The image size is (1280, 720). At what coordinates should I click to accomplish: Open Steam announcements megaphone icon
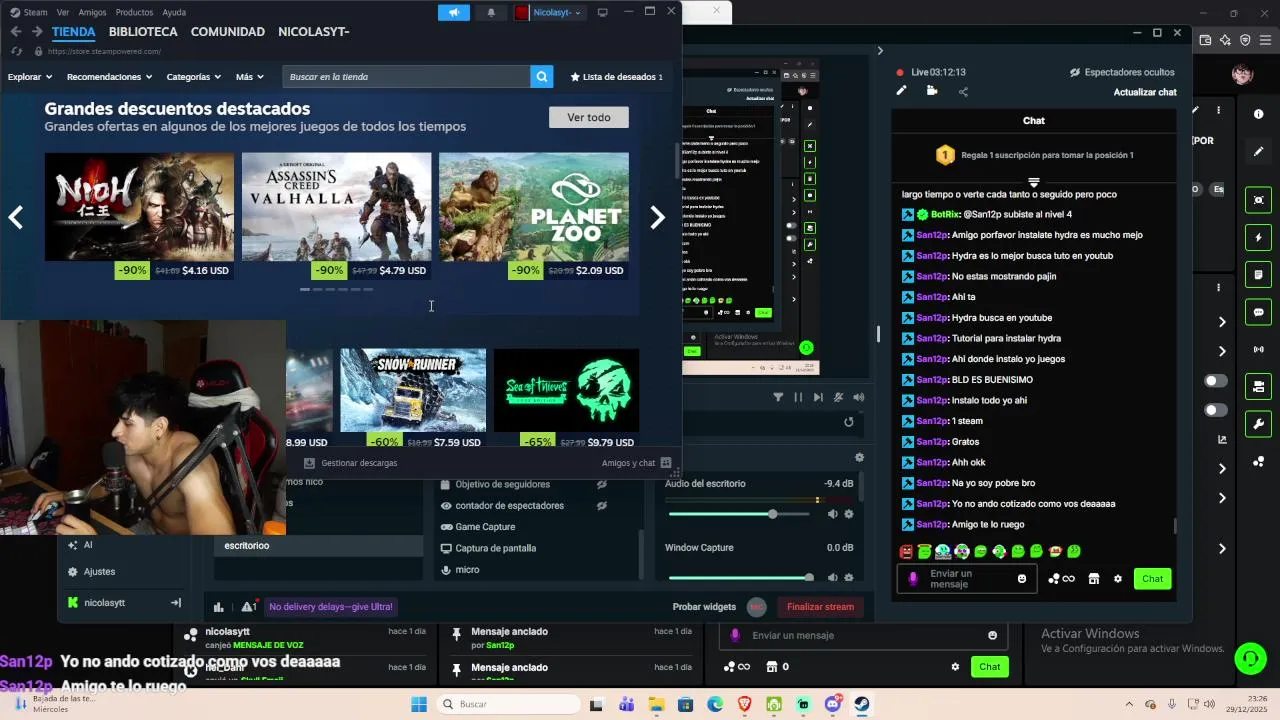(454, 12)
